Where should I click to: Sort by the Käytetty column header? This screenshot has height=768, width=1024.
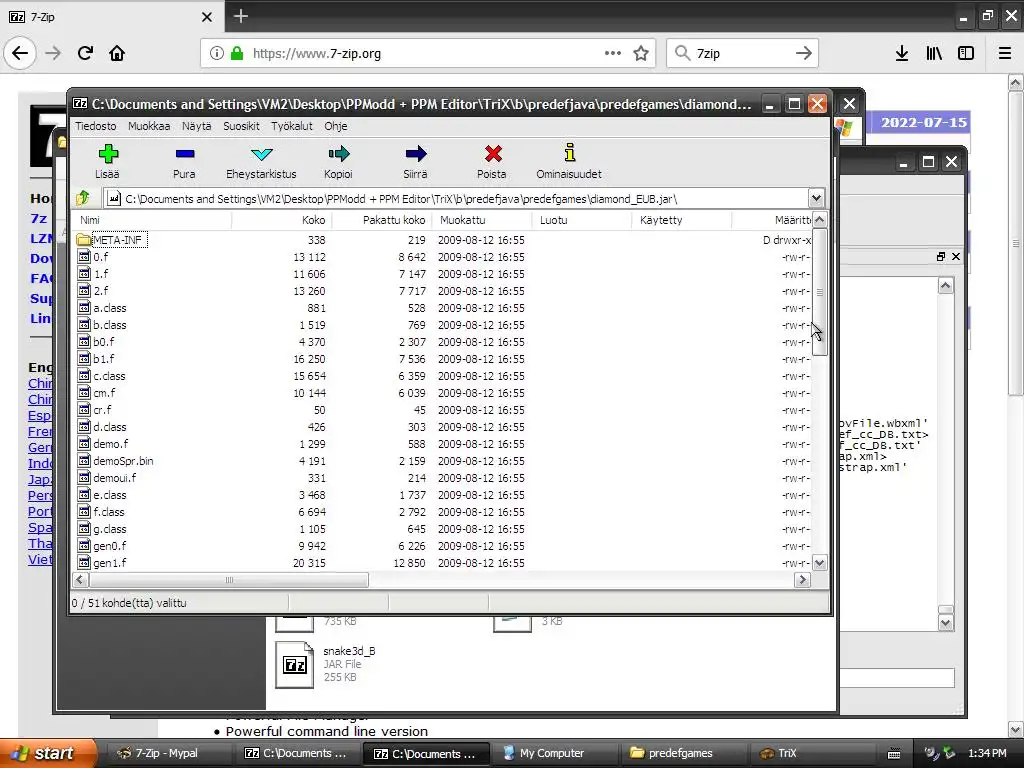pyautogui.click(x=682, y=220)
